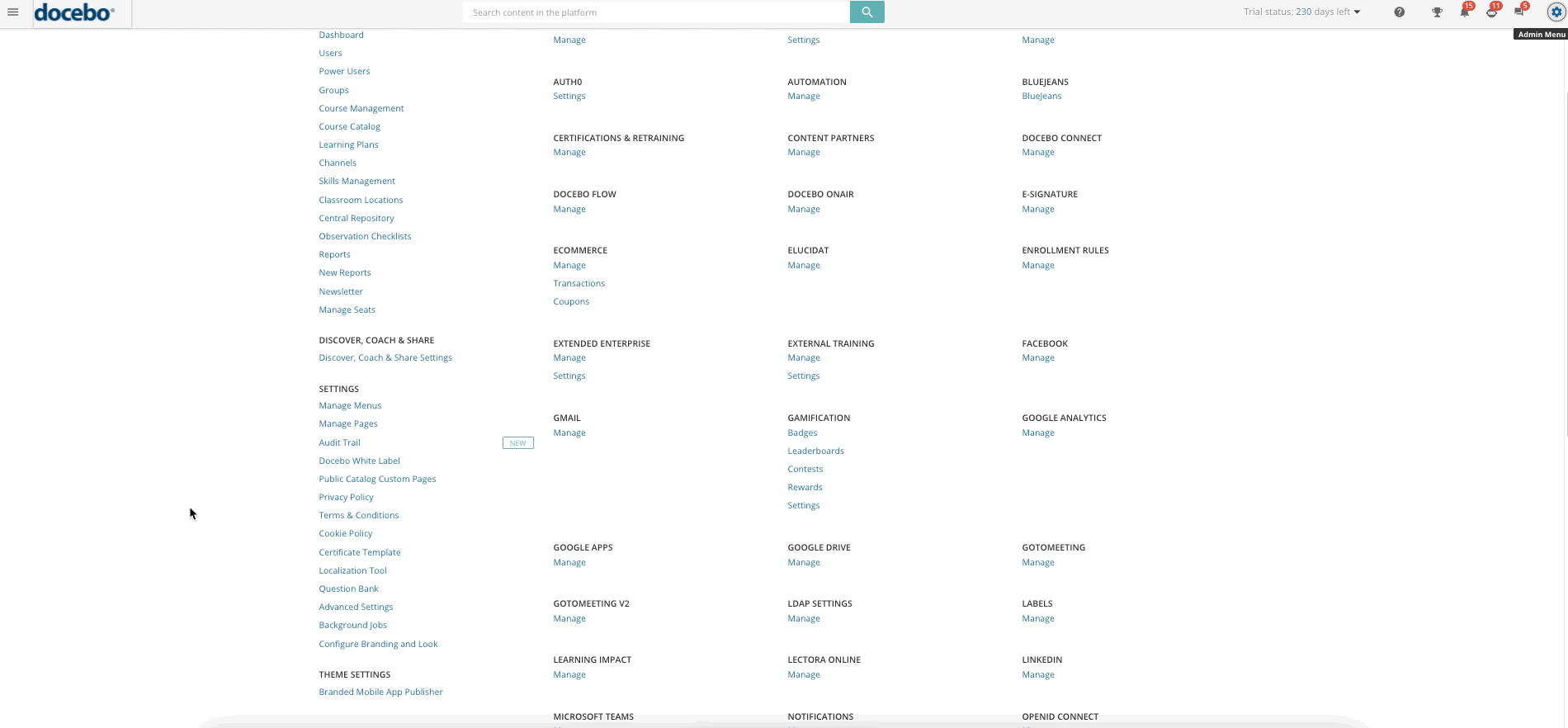Open the Reports link
The image size is (1568, 728).
334,254
